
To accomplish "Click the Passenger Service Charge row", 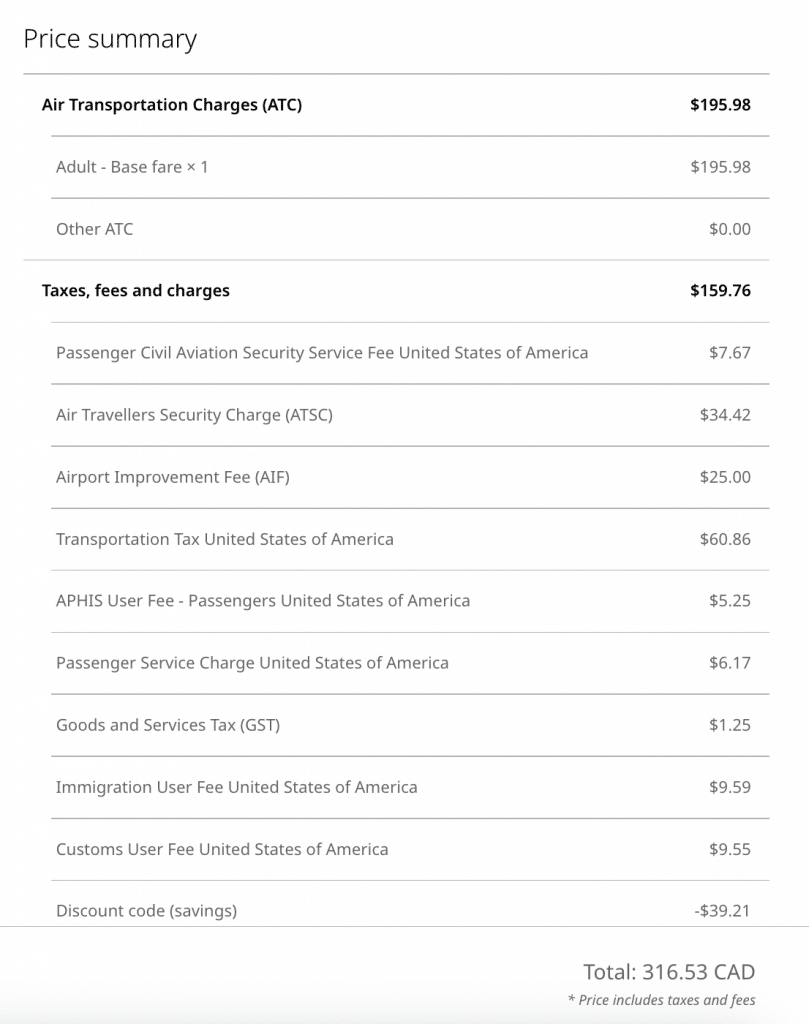I will pos(252,663).
